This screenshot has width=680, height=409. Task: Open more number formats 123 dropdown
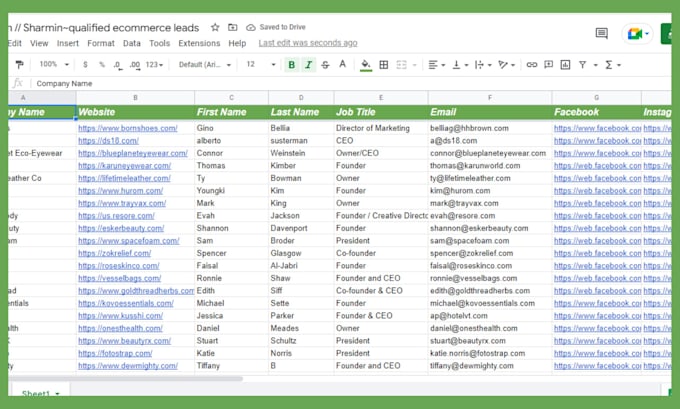[x=154, y=65]
